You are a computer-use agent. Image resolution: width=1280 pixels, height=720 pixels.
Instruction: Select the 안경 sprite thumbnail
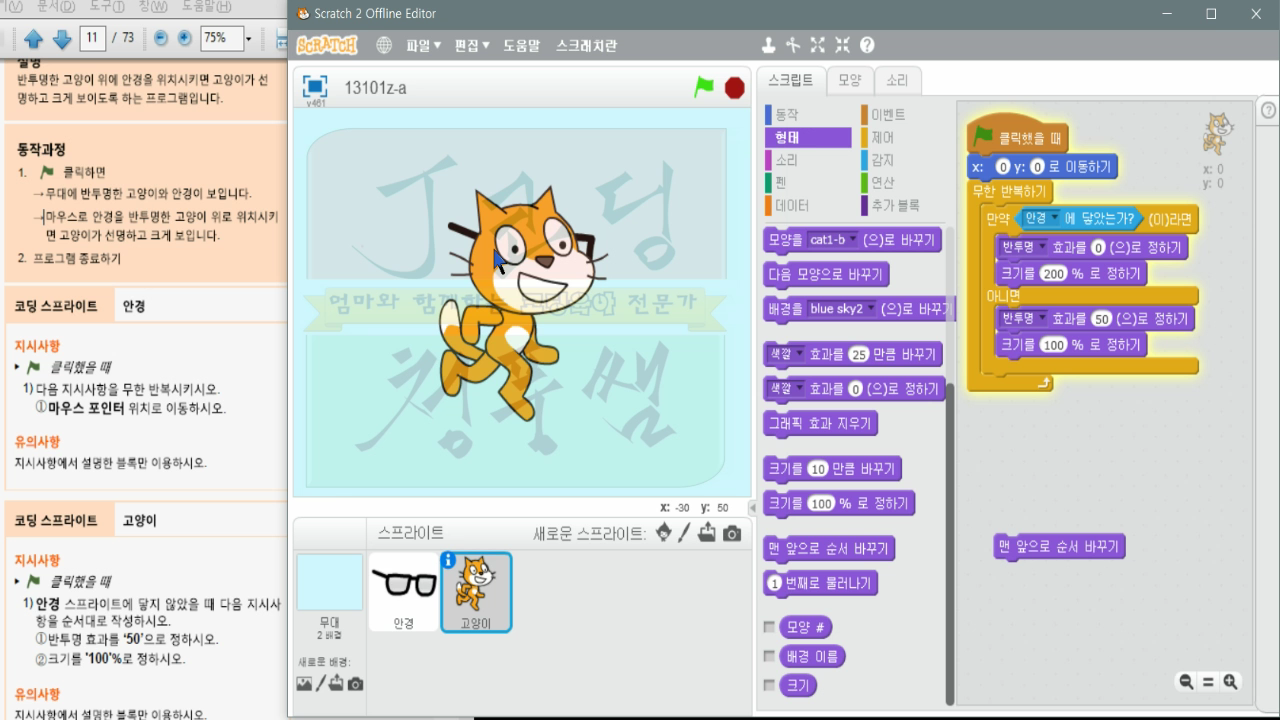[404, 592]
